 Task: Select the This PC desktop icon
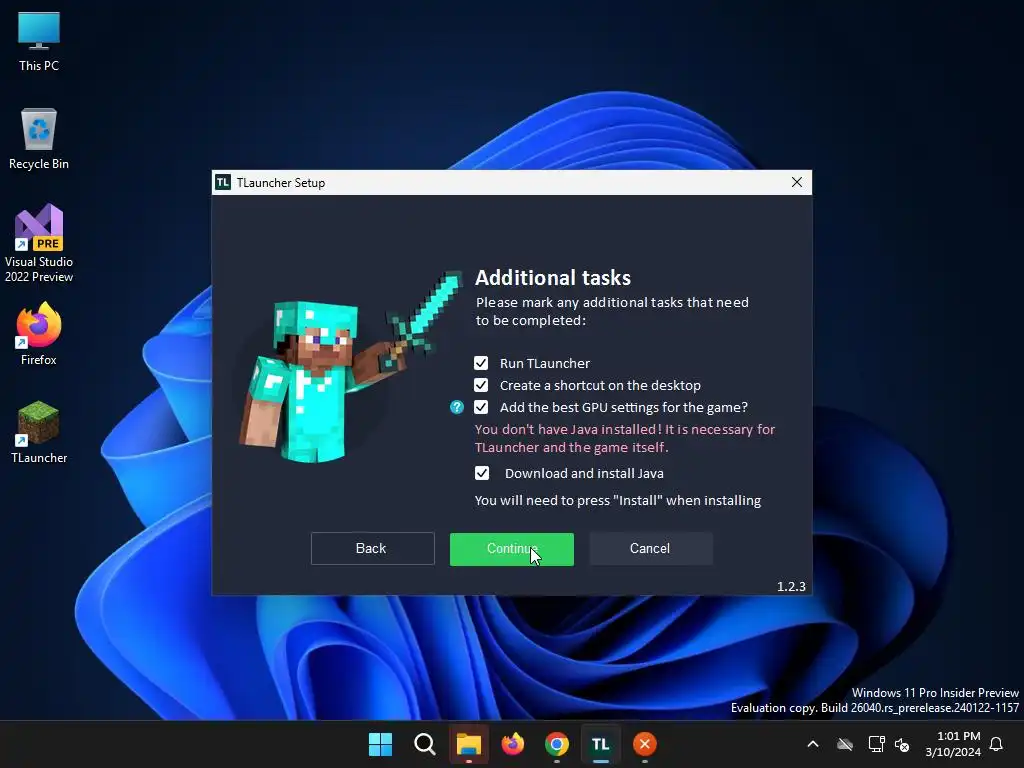click(x=39, y=42)
